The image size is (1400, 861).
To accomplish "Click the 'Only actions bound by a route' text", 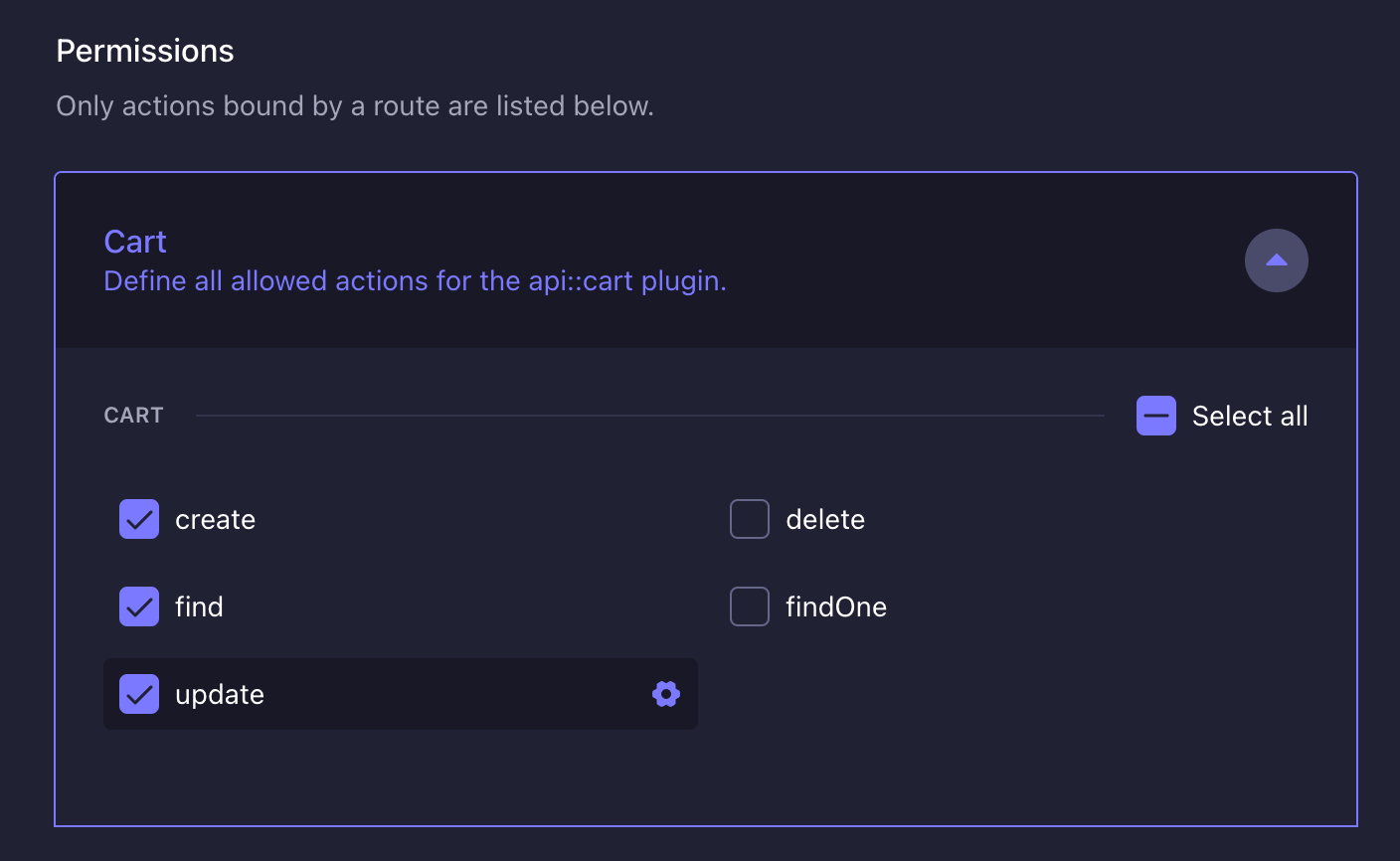I will [355, 106].
